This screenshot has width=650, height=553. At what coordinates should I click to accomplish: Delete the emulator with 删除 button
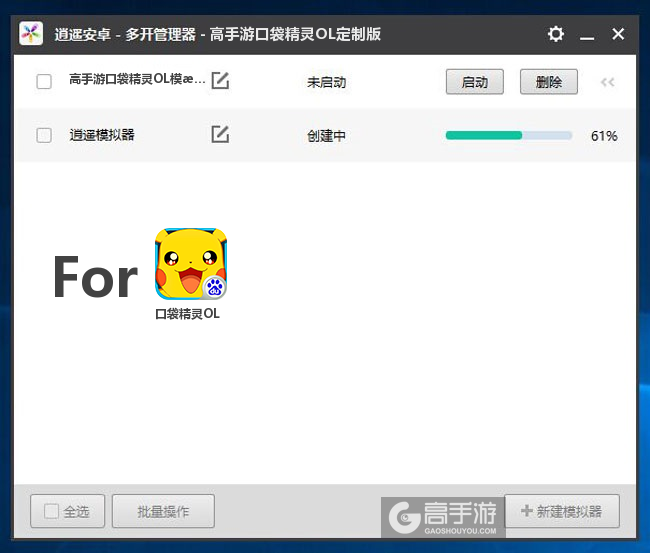(x=549, y=82)
